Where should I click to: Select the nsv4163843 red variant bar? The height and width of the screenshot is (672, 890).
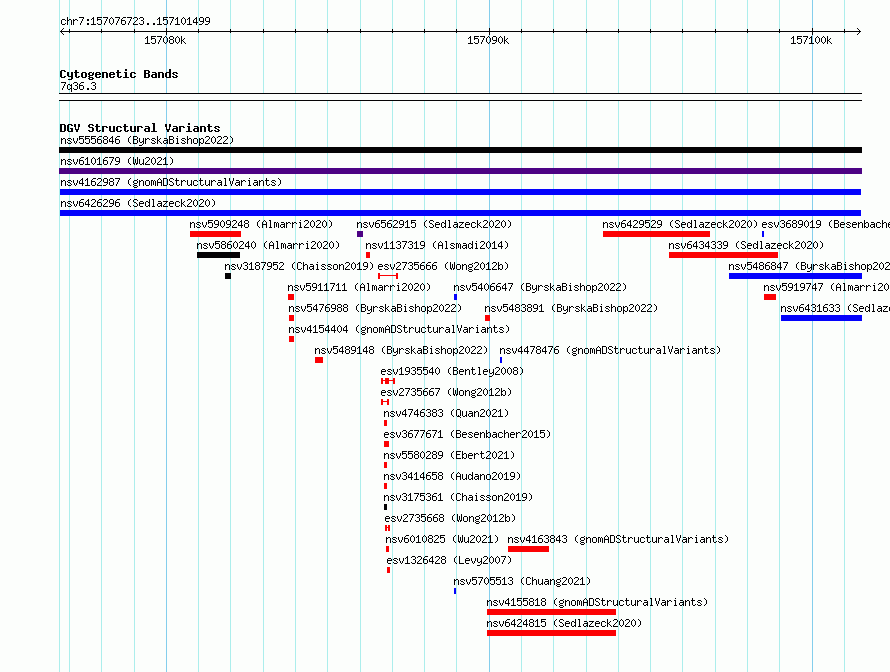528,549
